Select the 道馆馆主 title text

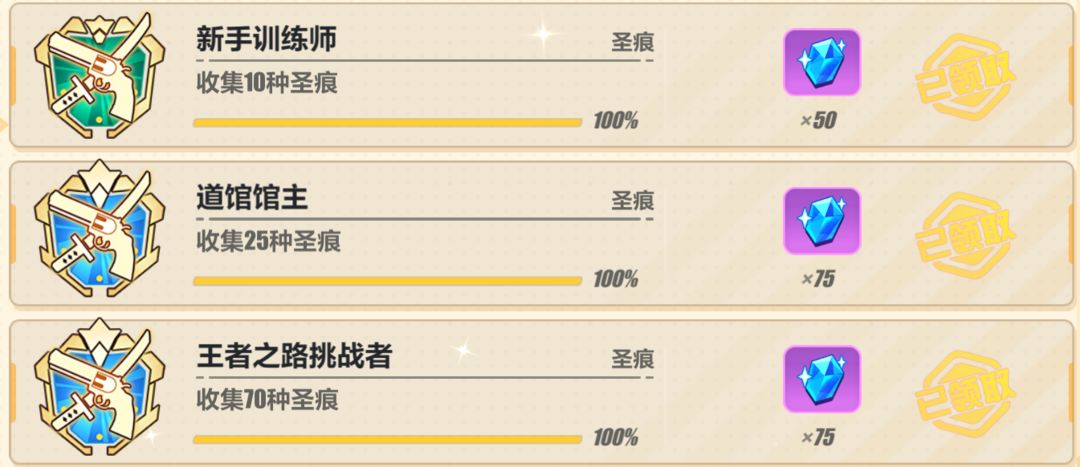click(251, 198)
